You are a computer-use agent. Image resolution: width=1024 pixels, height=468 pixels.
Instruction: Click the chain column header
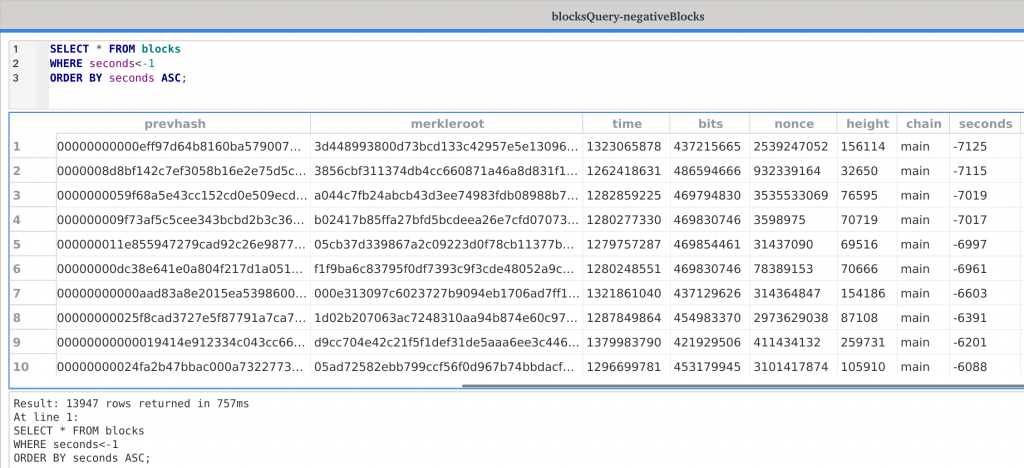coord(923,124)
